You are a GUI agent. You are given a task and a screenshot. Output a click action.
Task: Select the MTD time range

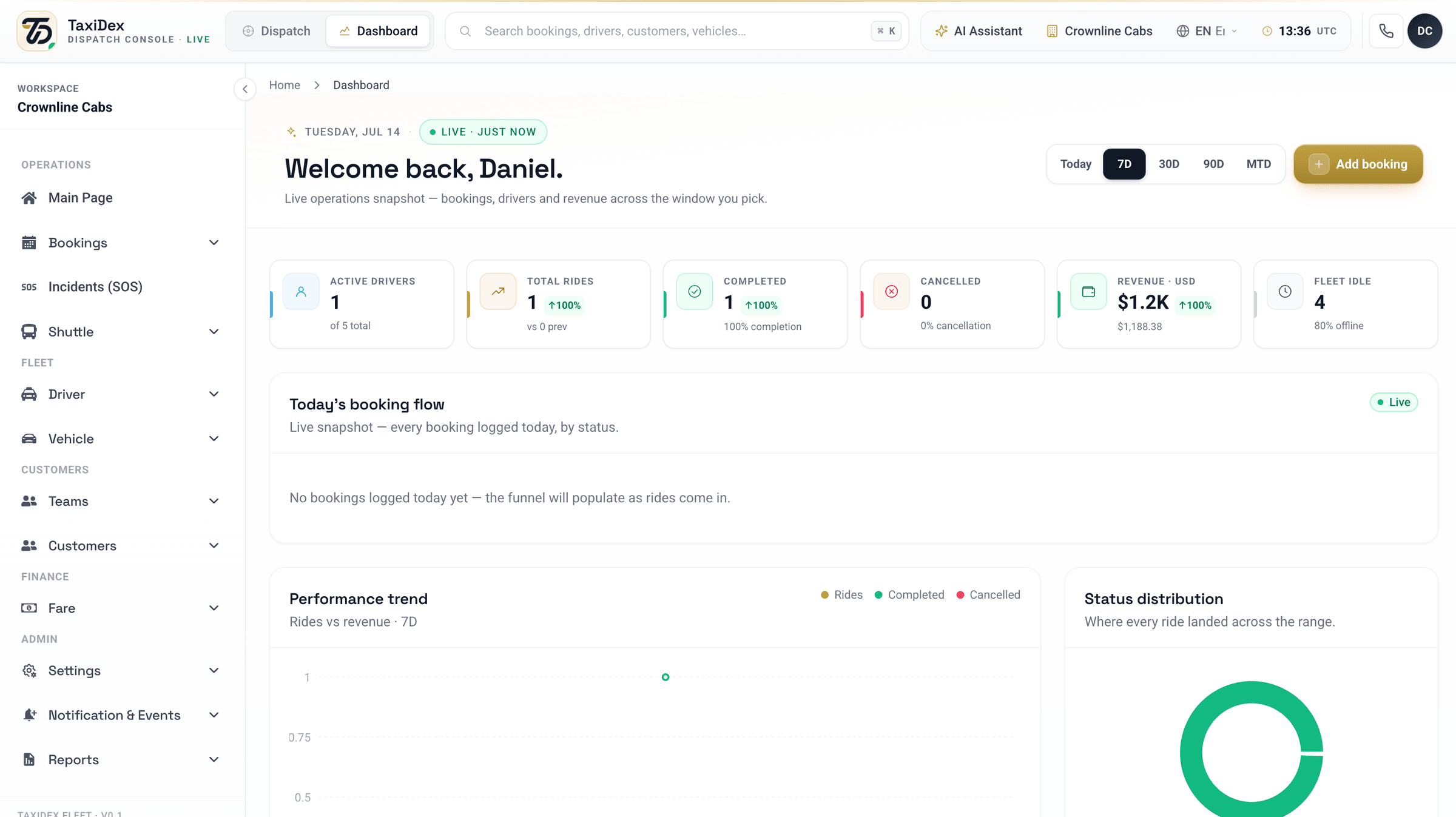click(x=1259, y=164)
